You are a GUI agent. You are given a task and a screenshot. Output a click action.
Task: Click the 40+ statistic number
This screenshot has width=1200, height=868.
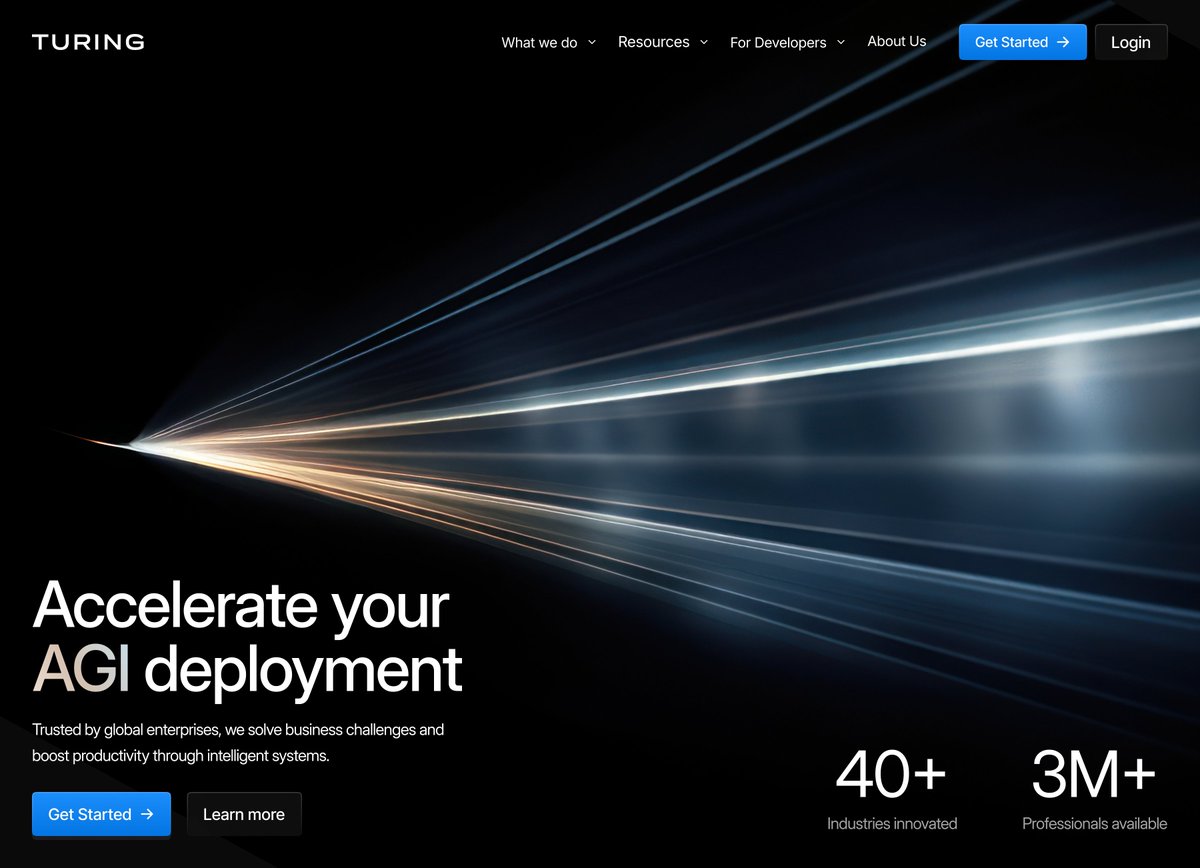(891, 775)
